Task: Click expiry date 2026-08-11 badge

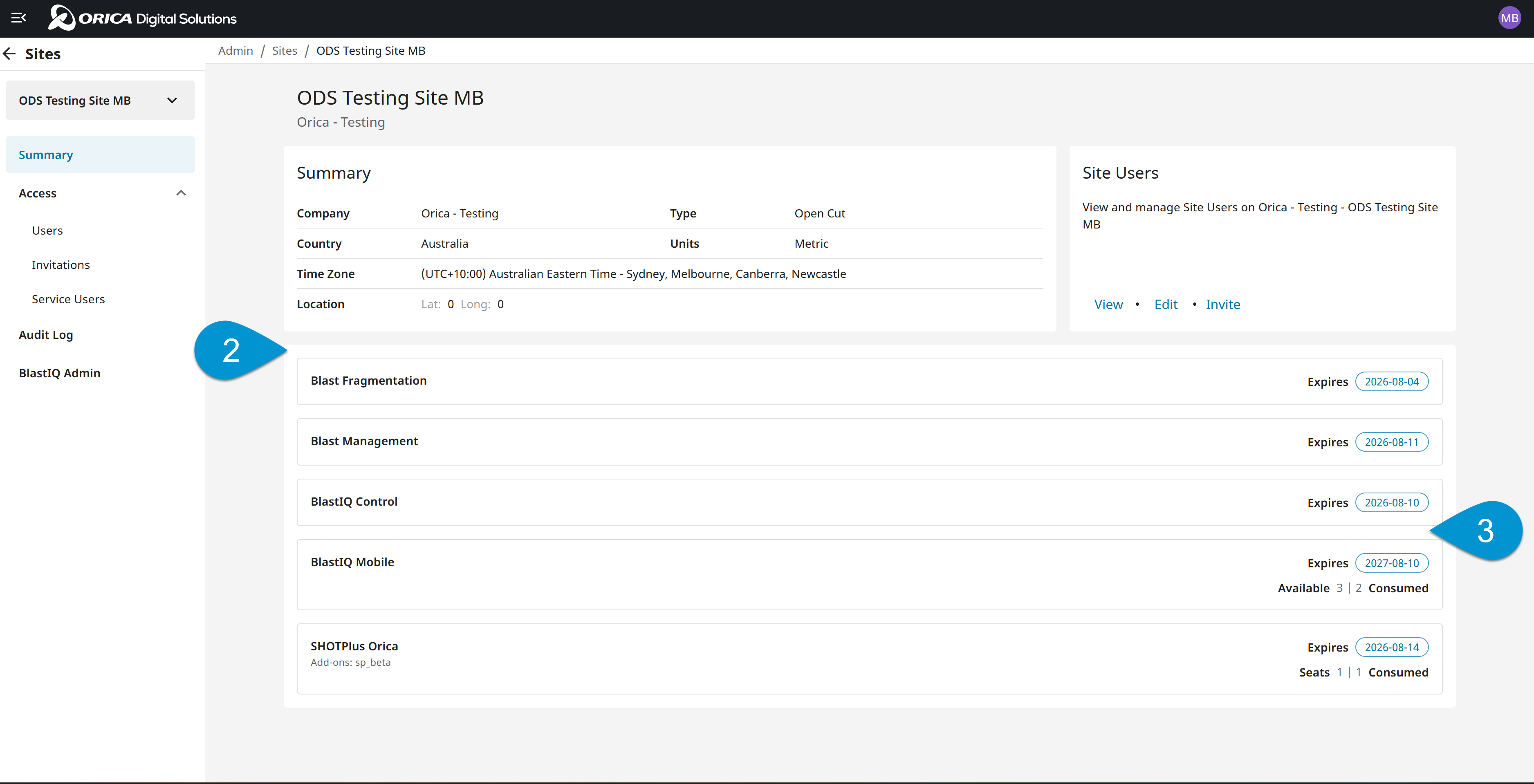Action: click(1392, 442)
